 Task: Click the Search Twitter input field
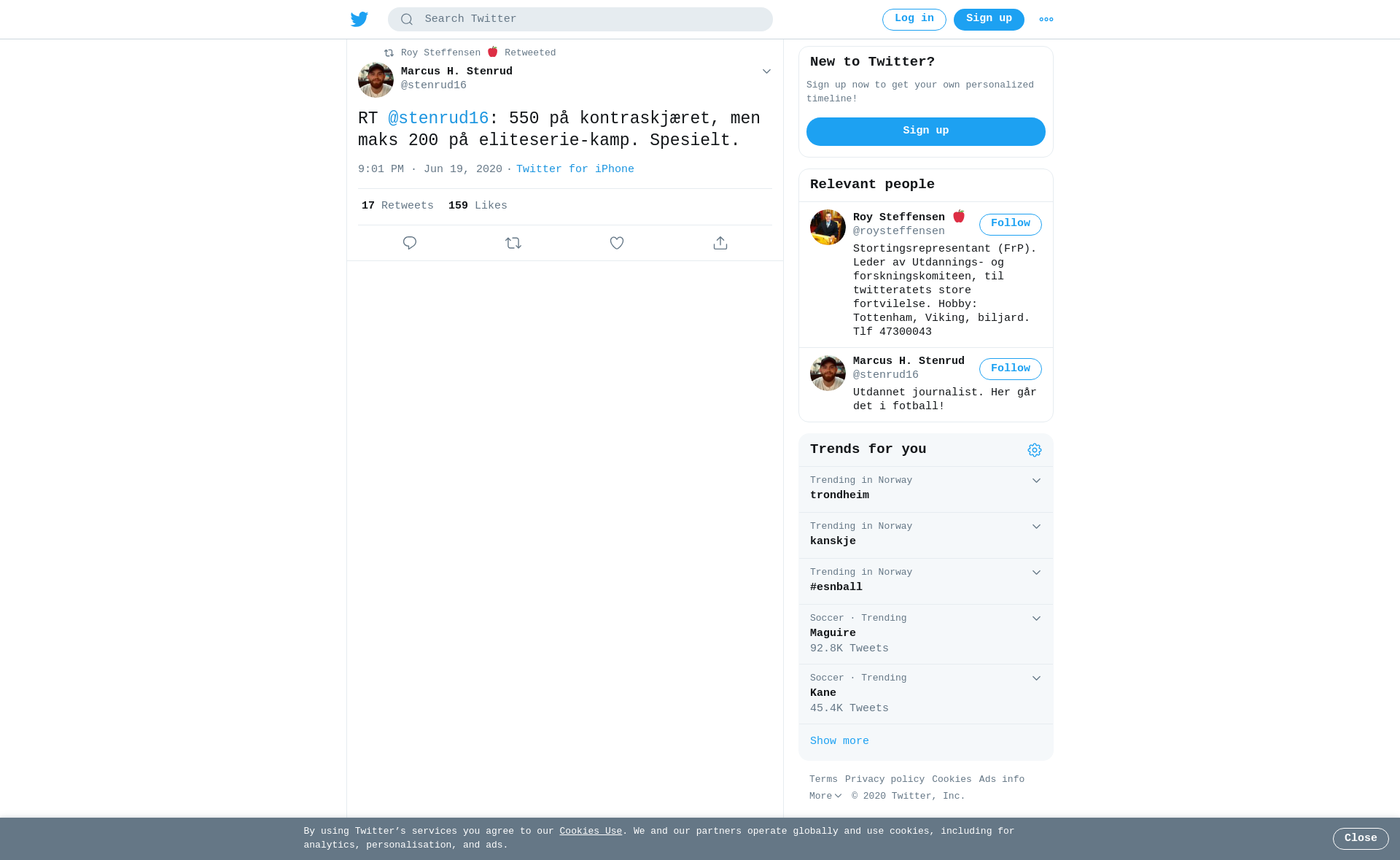pos(580,20)
